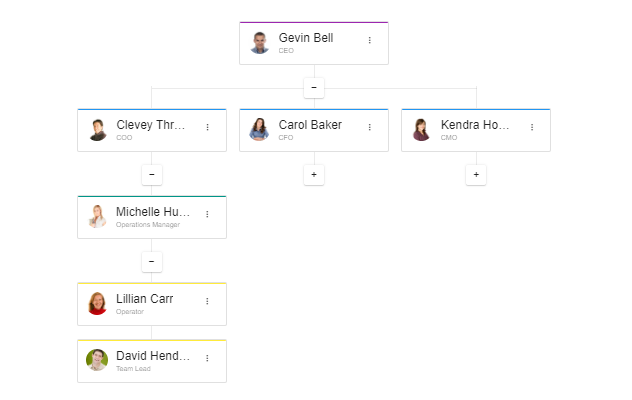Click the Clevey Thr… avatar photo

(x=97, y=130)
